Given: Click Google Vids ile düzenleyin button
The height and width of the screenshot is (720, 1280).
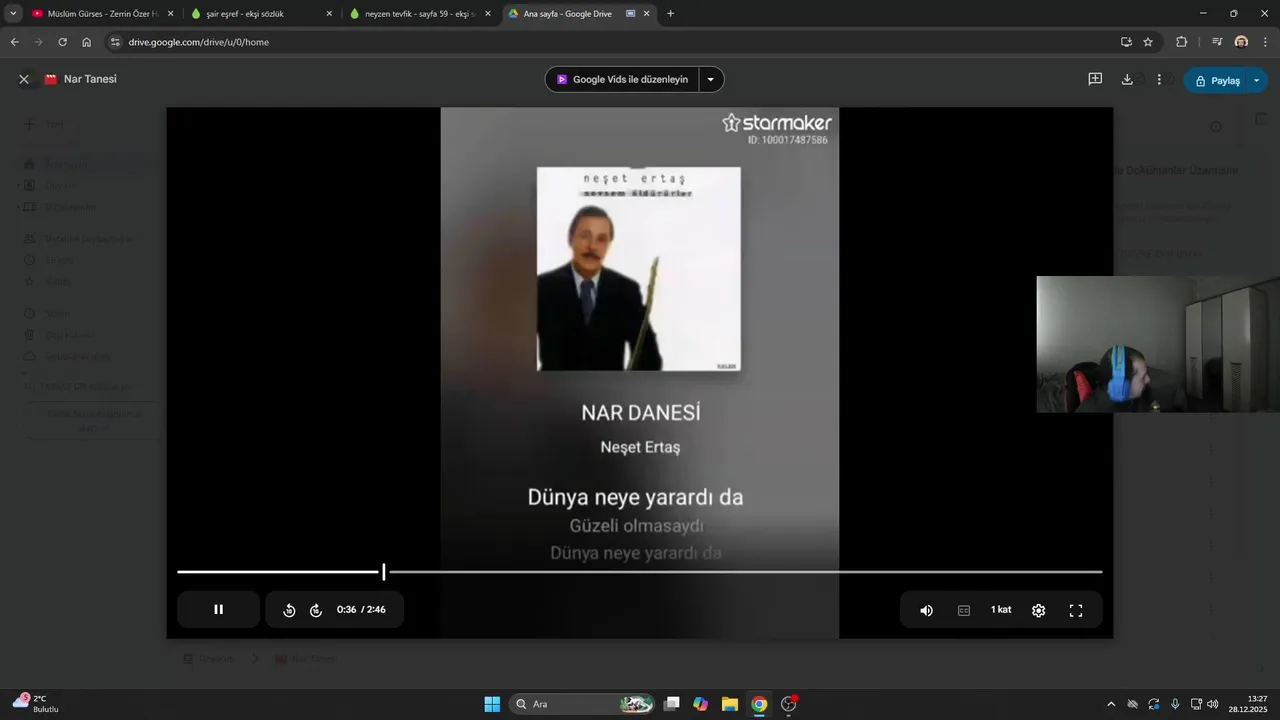Looking at the screenshot, I should (x=621, y=79).
